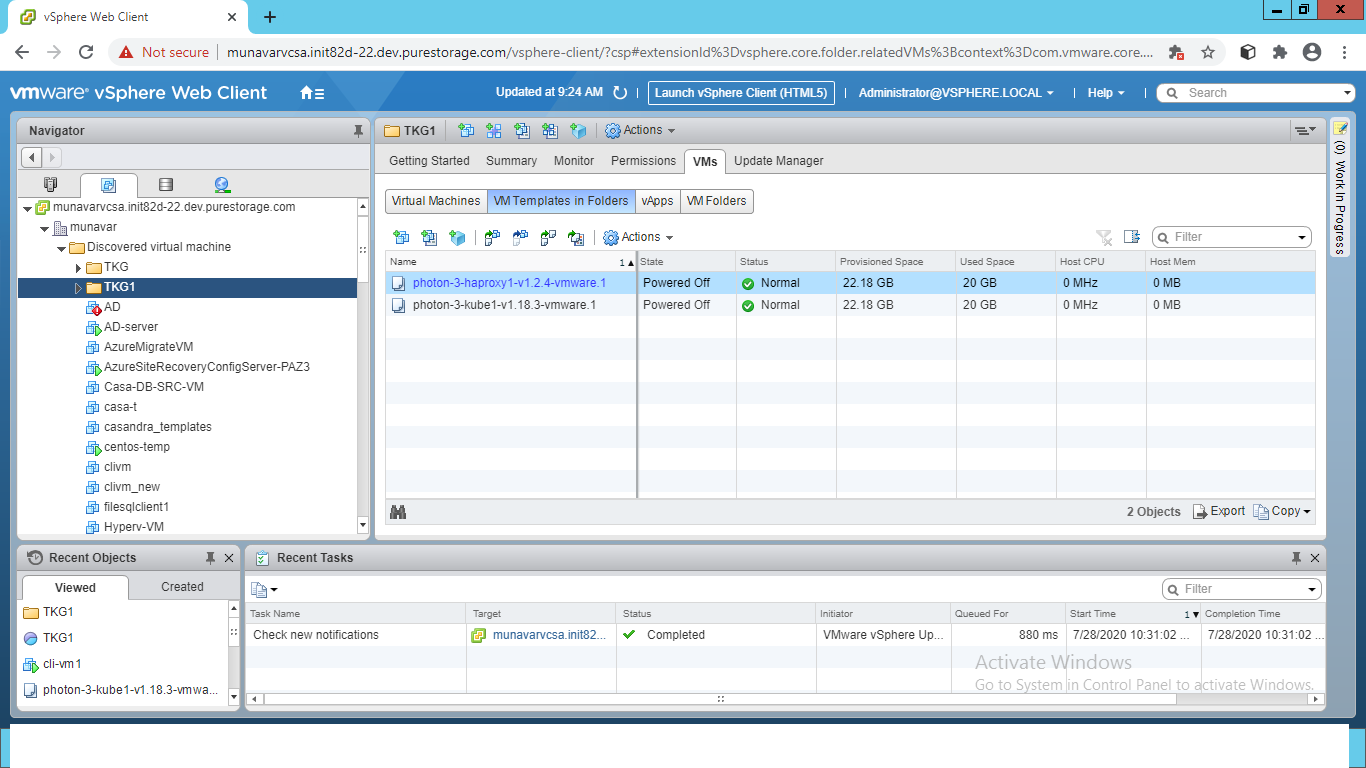Open munavarvcsa.init82 target link in tasks
1366x768 pixels.
(549, 635)
